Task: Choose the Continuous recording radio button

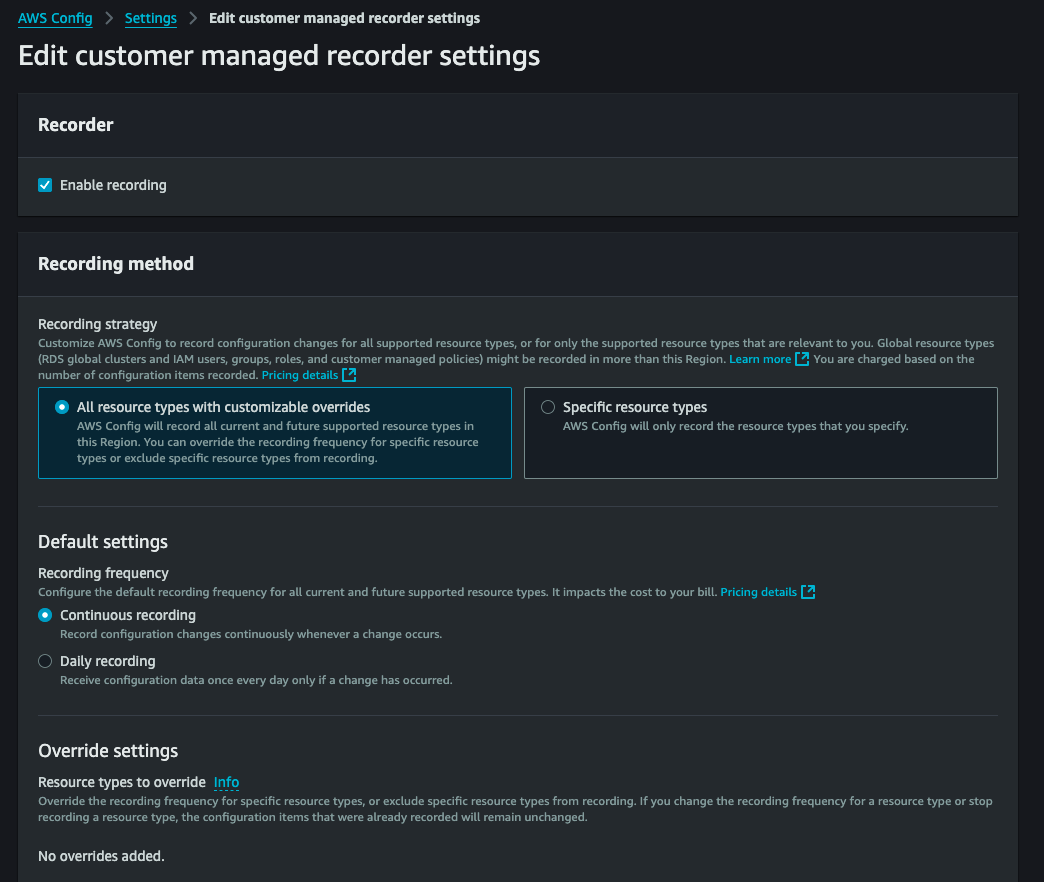Action: [x=45, y=615]
